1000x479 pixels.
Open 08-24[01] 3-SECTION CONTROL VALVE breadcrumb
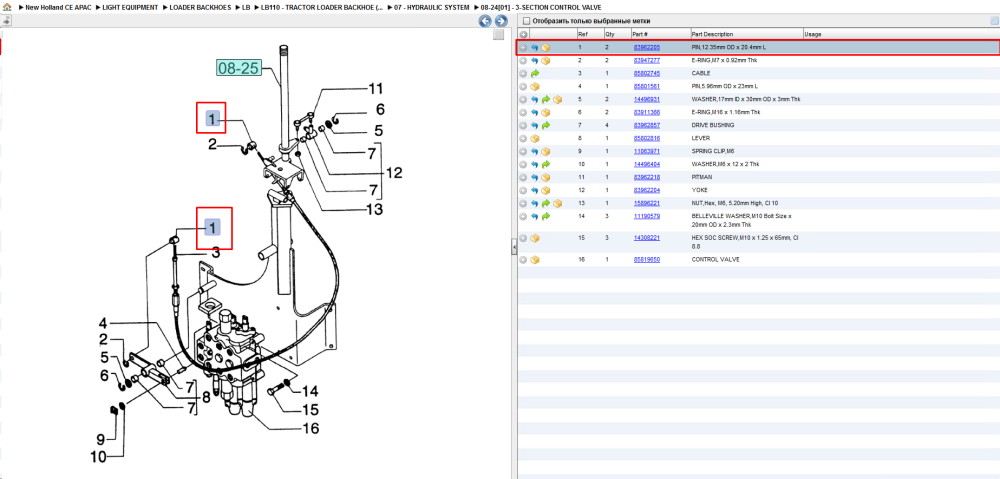pyautogui.click(x=541, y=7)
